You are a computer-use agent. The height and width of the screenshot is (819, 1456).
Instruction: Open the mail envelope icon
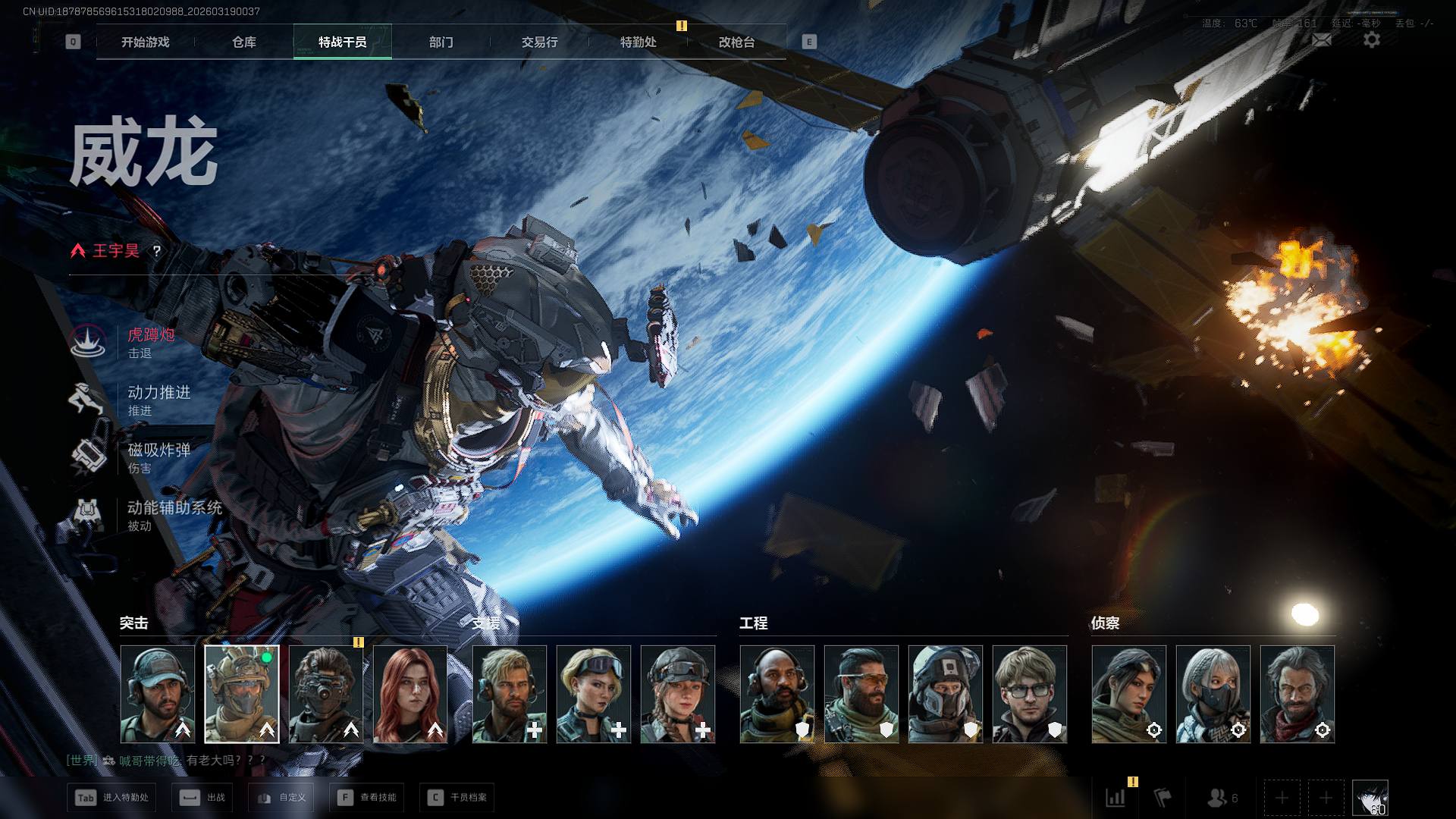tap(1322, 40)
